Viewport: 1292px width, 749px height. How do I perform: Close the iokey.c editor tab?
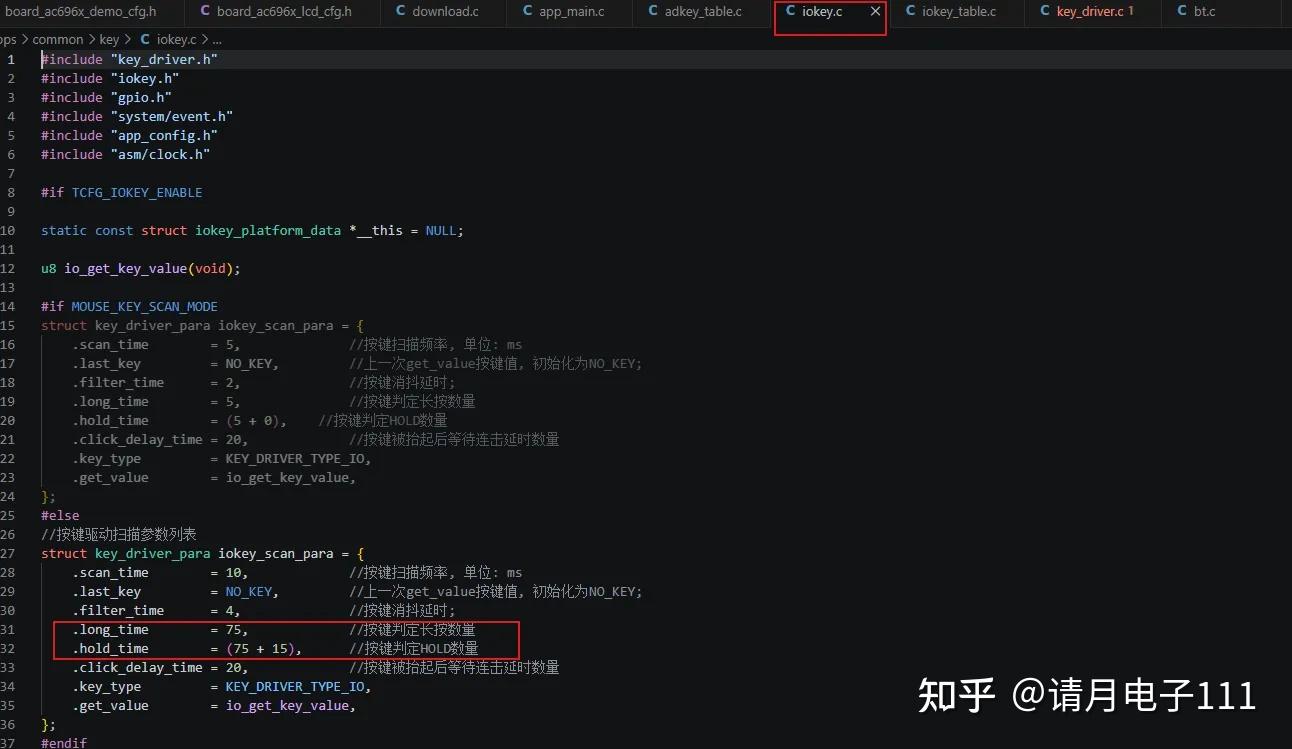(876, 12)
